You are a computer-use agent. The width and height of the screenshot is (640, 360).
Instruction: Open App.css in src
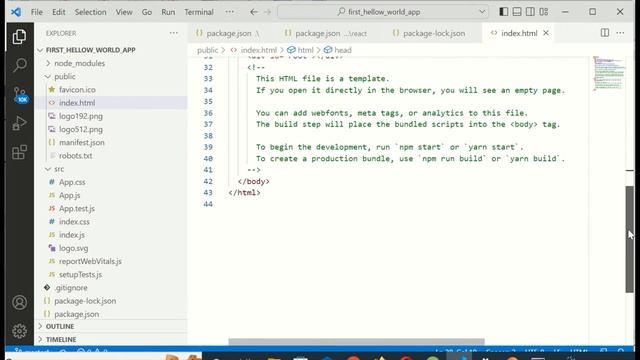coord(72,182)
